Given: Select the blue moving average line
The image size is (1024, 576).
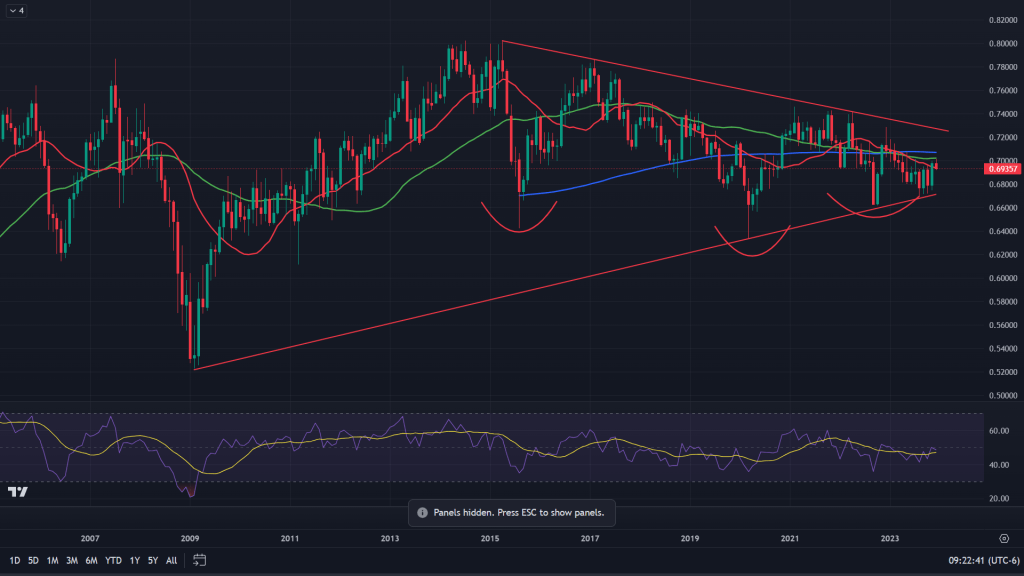Looking at the screenshot, I should tap(600, 183).
